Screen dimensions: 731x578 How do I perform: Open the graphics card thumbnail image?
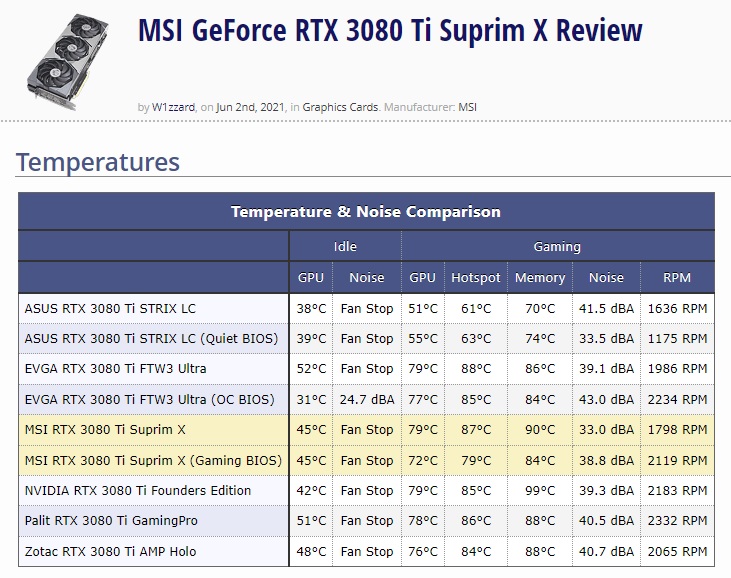(67, 62)
